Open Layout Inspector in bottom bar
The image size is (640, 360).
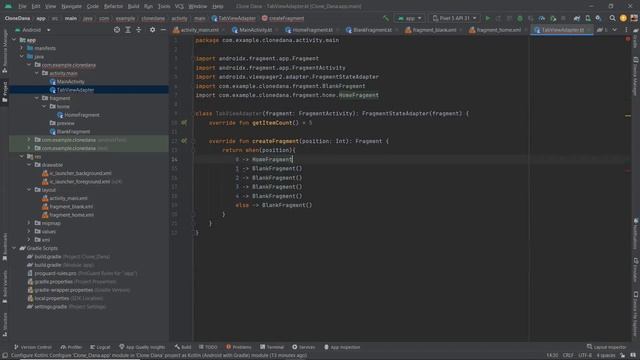coord(606,347)
